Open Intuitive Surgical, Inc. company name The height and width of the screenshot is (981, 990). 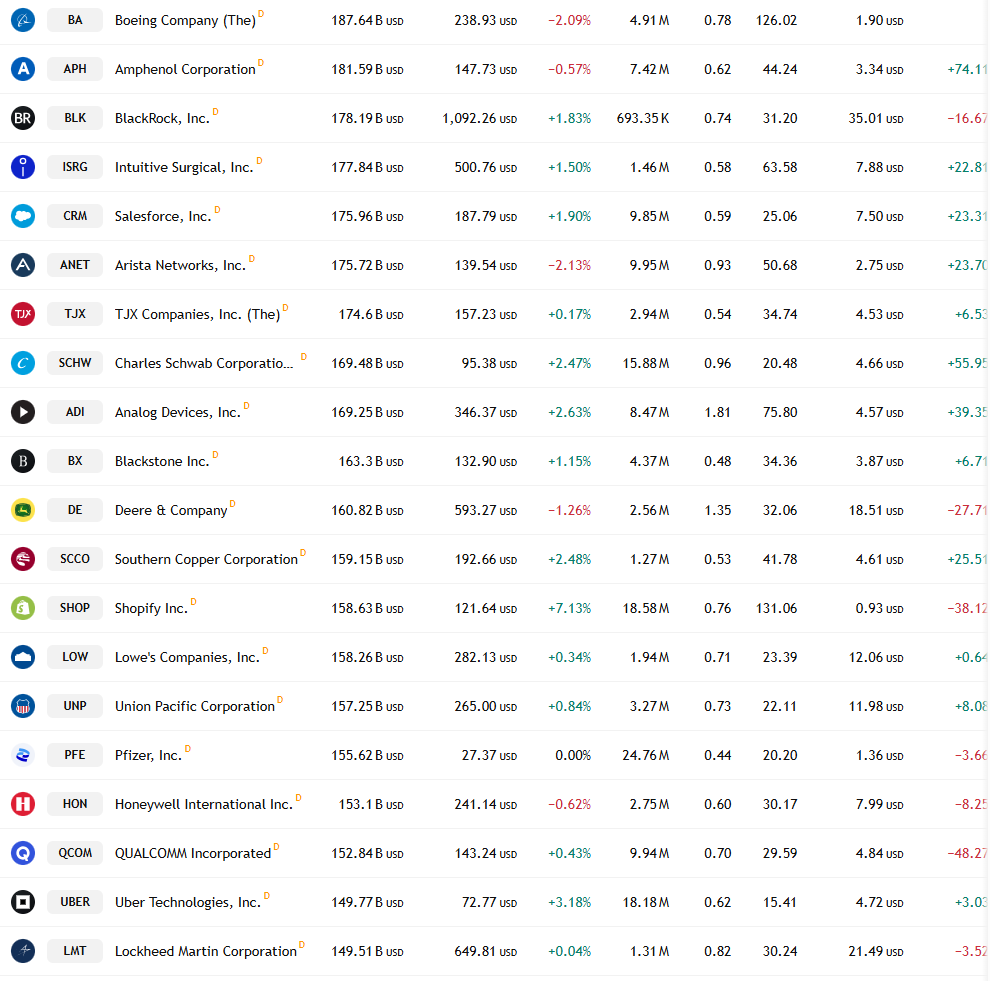coord(184,167)
